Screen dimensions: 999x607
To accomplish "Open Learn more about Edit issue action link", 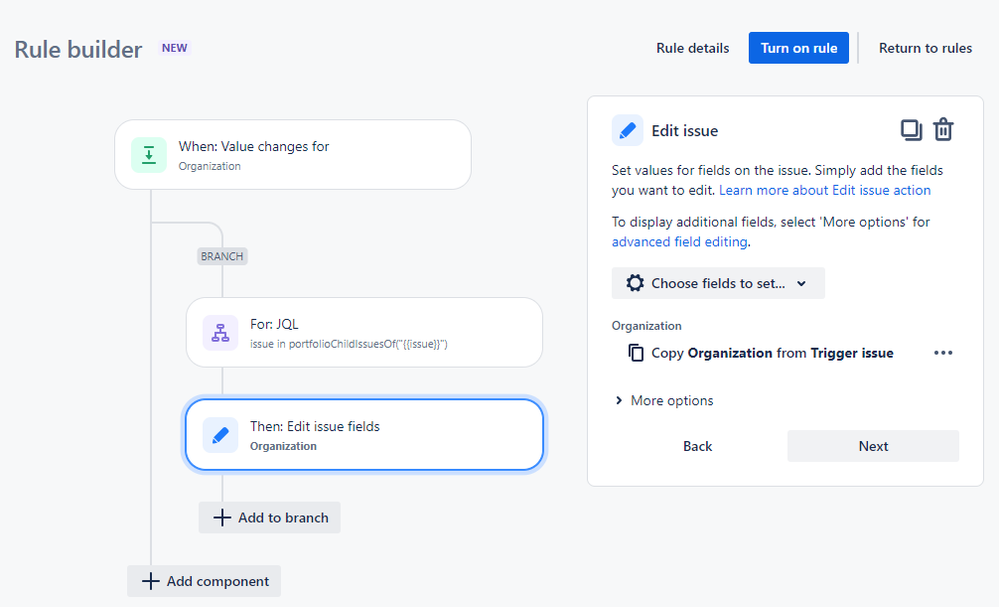I will point(824,190).
